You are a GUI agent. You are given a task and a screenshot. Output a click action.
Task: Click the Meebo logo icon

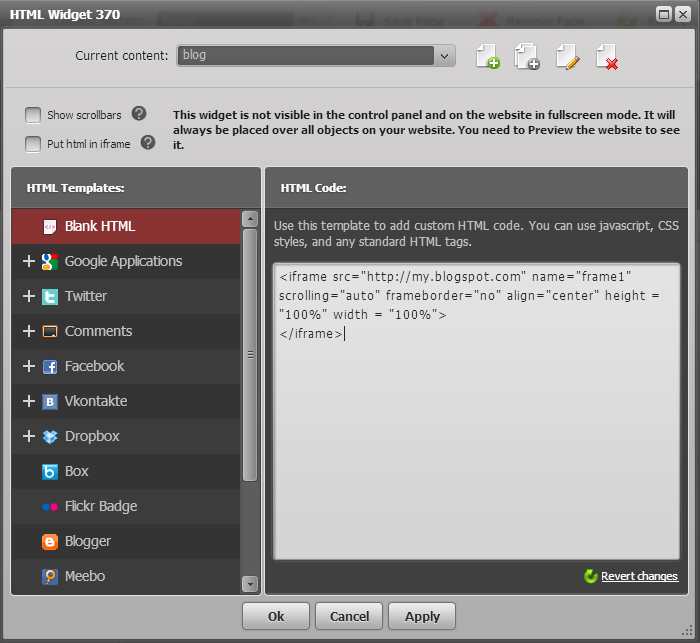pos(50,576)
